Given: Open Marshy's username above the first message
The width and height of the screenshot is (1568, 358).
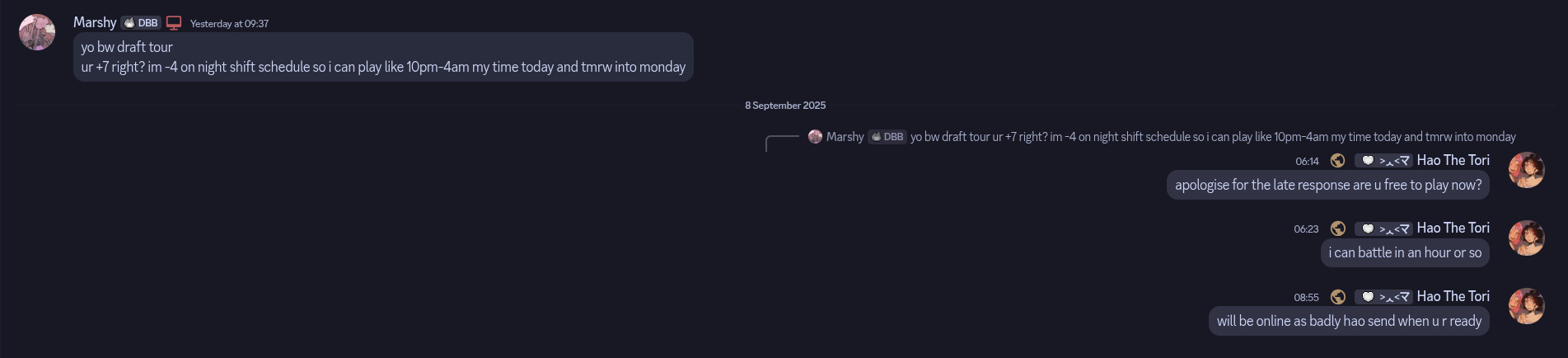Looking at the screenshot, I should (x=95, y=22).
